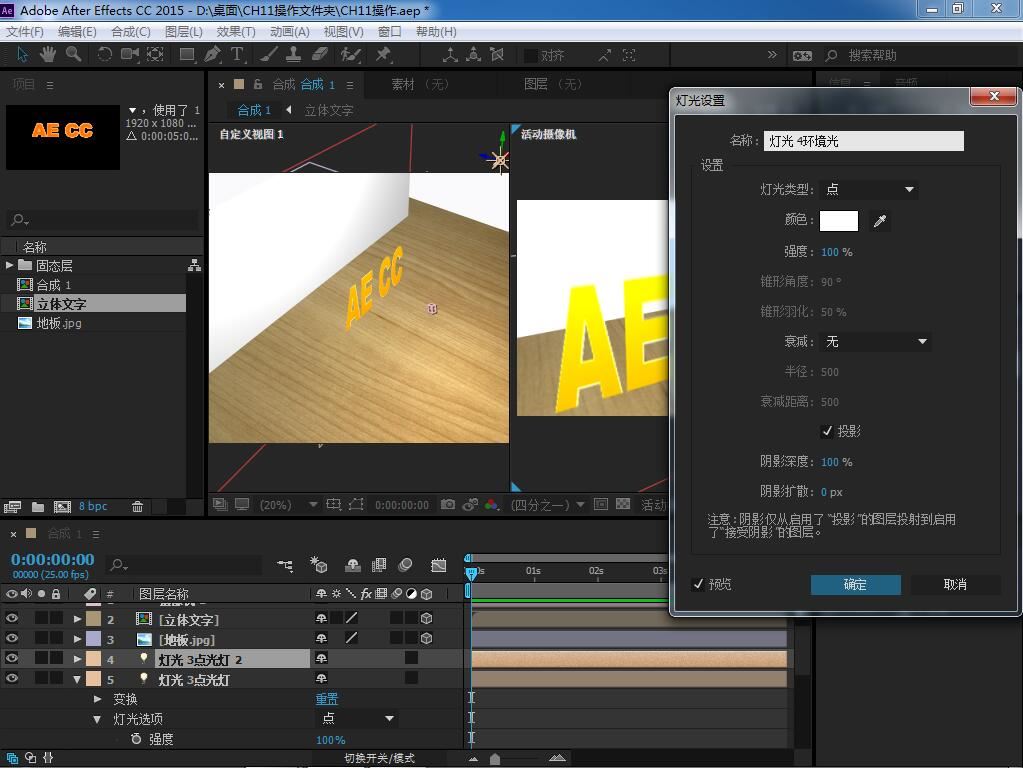
Task: Click the View Axis mode icon
Action: (x=497, y=55)
